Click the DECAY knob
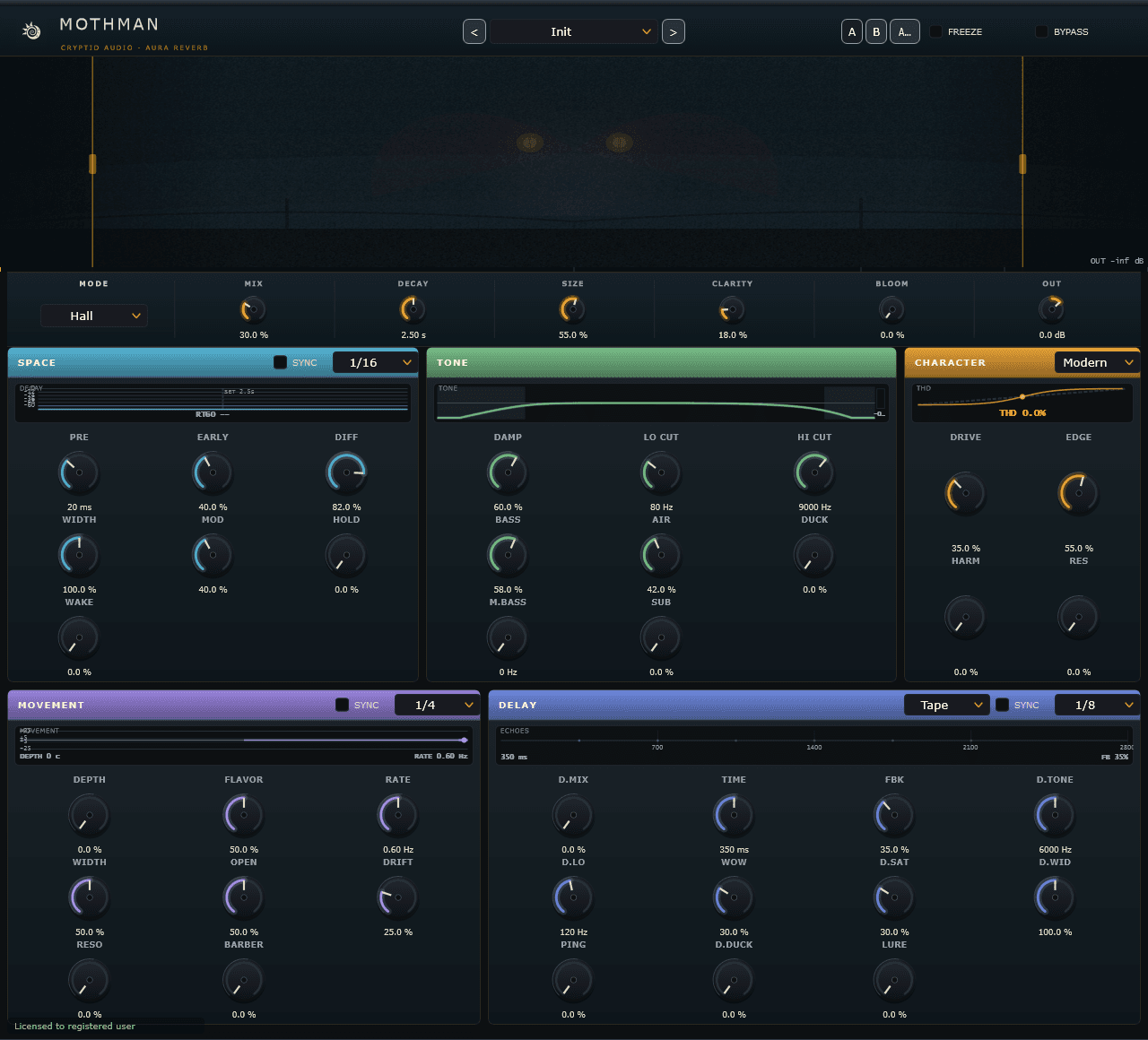 (x=413, y=310)
